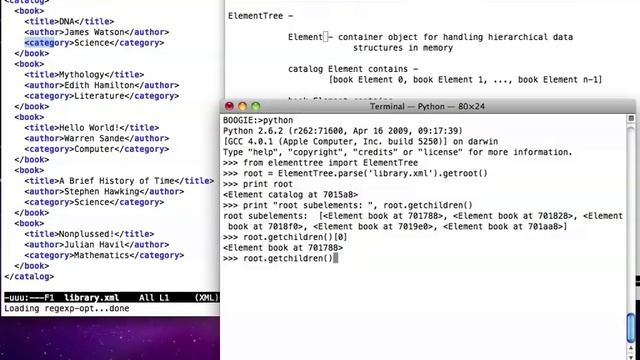Click the Computer category line
640x360 pixels.
click(x=96, y=149)
